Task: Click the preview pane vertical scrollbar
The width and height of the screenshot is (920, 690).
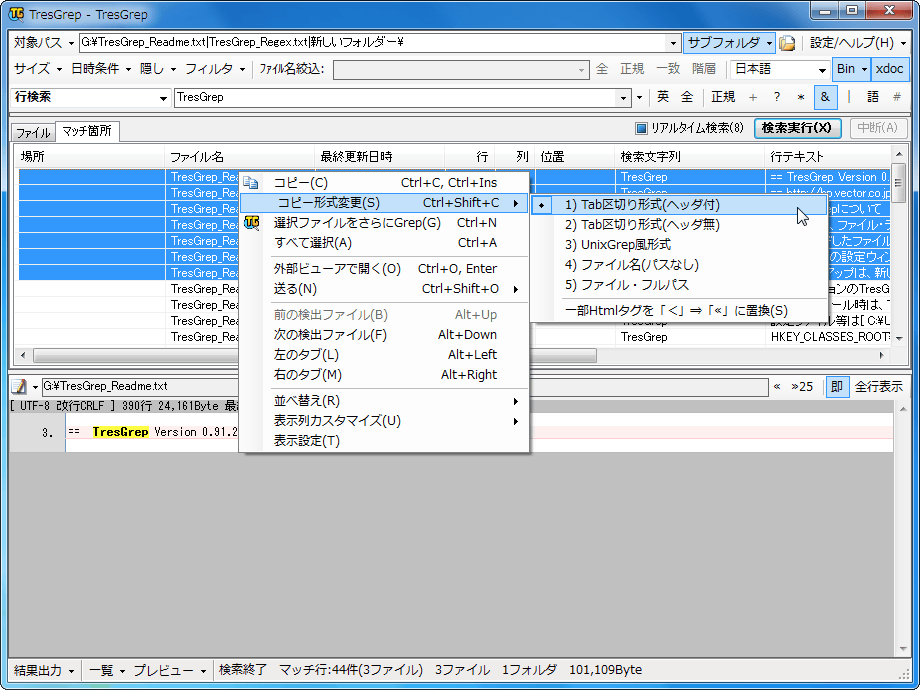Action: (x=902, y=530)
